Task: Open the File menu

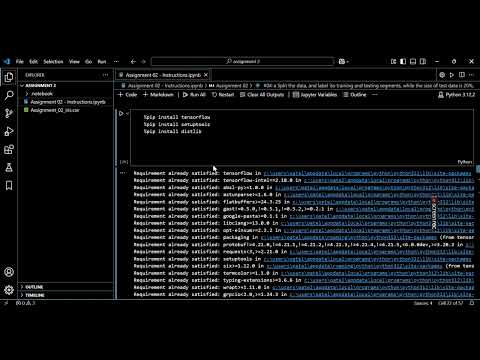Action: [20, 61]
